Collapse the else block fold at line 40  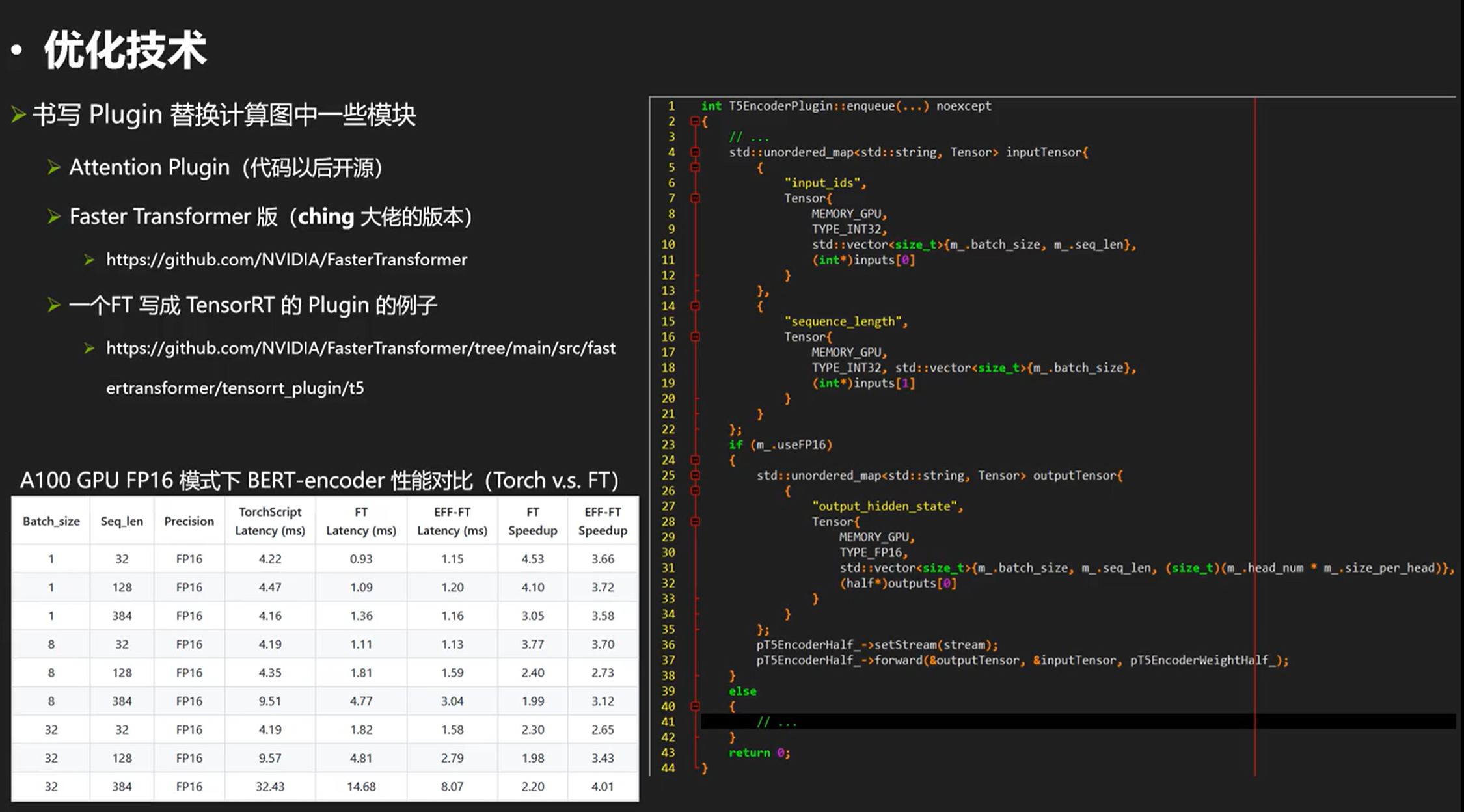point(695,707)
